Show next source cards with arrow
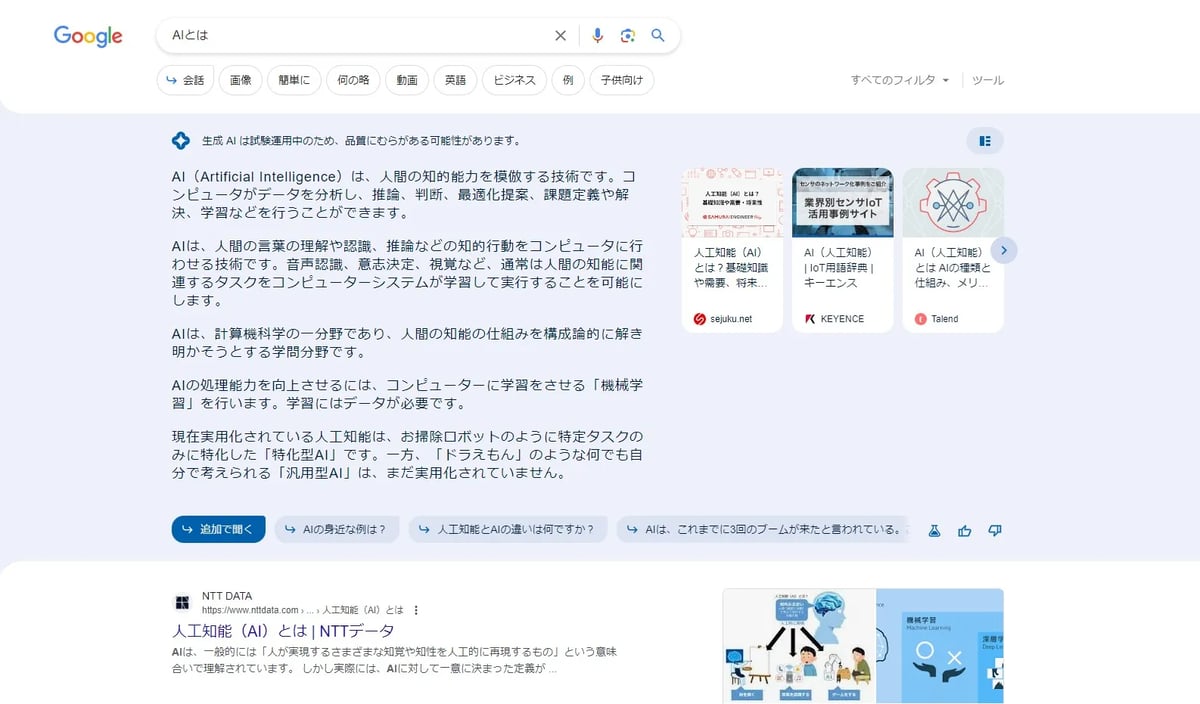The width and height of the screenshot is (1200, 704). pos(1004,250)
